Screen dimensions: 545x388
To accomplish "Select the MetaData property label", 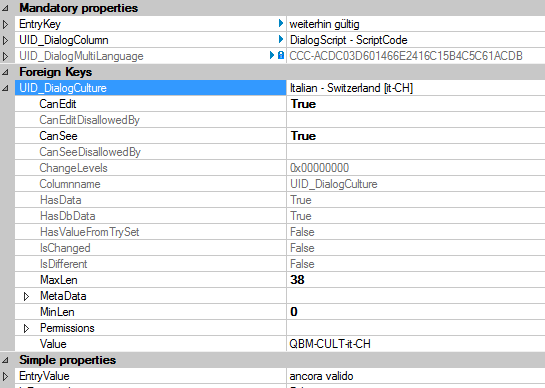I will point(63,296).
